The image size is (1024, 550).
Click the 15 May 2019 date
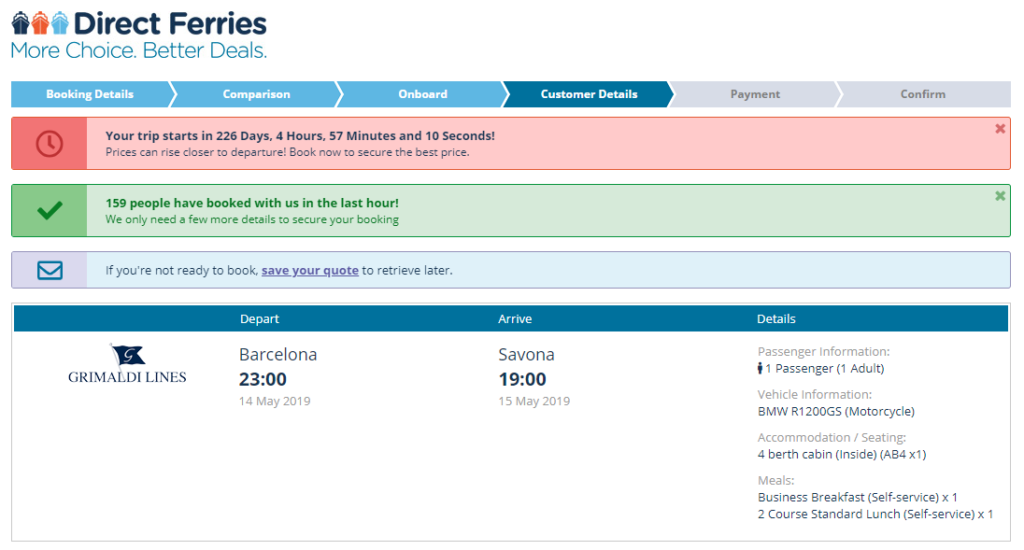click(x=534, y=401)
